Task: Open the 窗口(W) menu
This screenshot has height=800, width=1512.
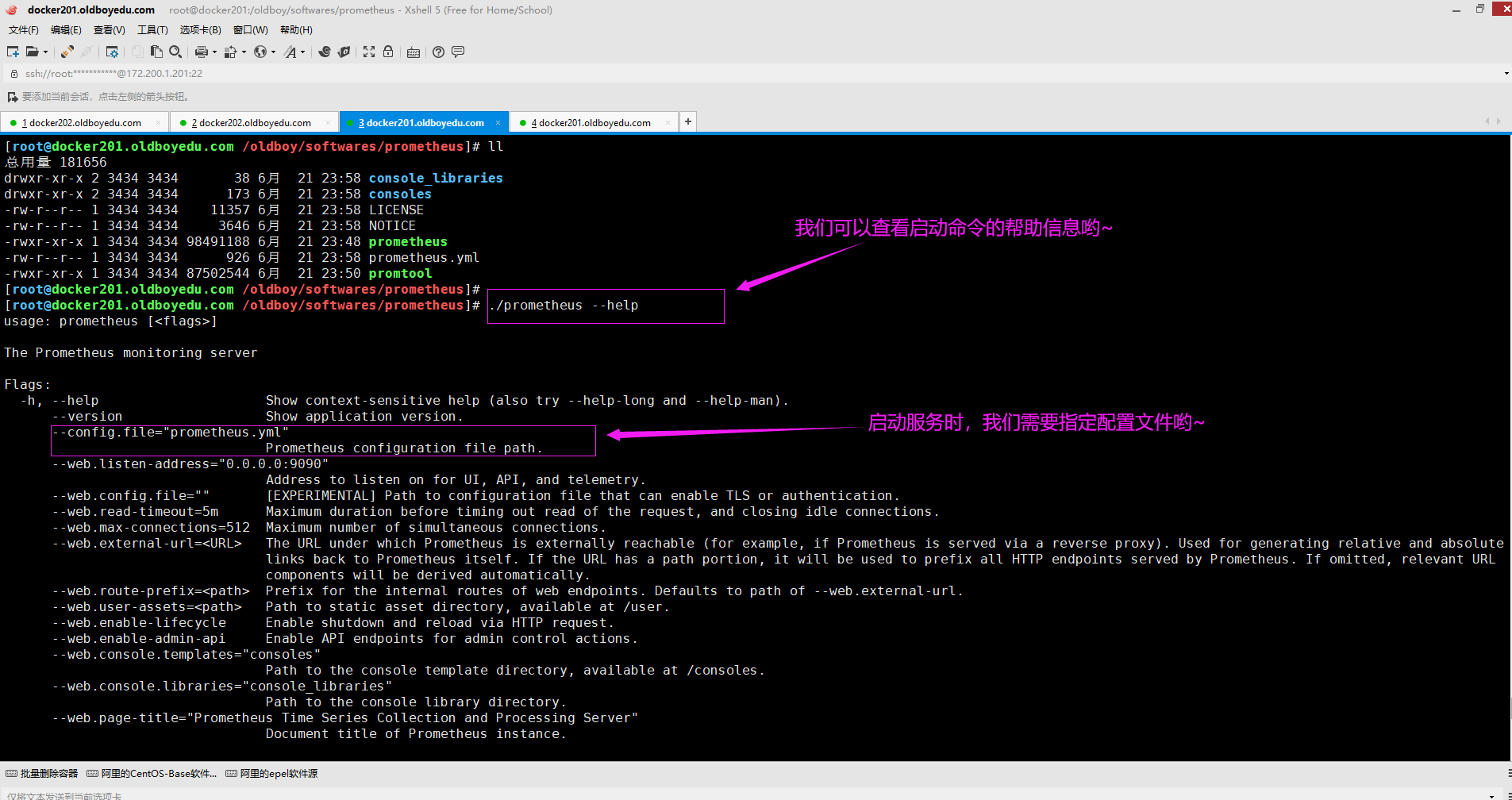Action: pos(251,30)
